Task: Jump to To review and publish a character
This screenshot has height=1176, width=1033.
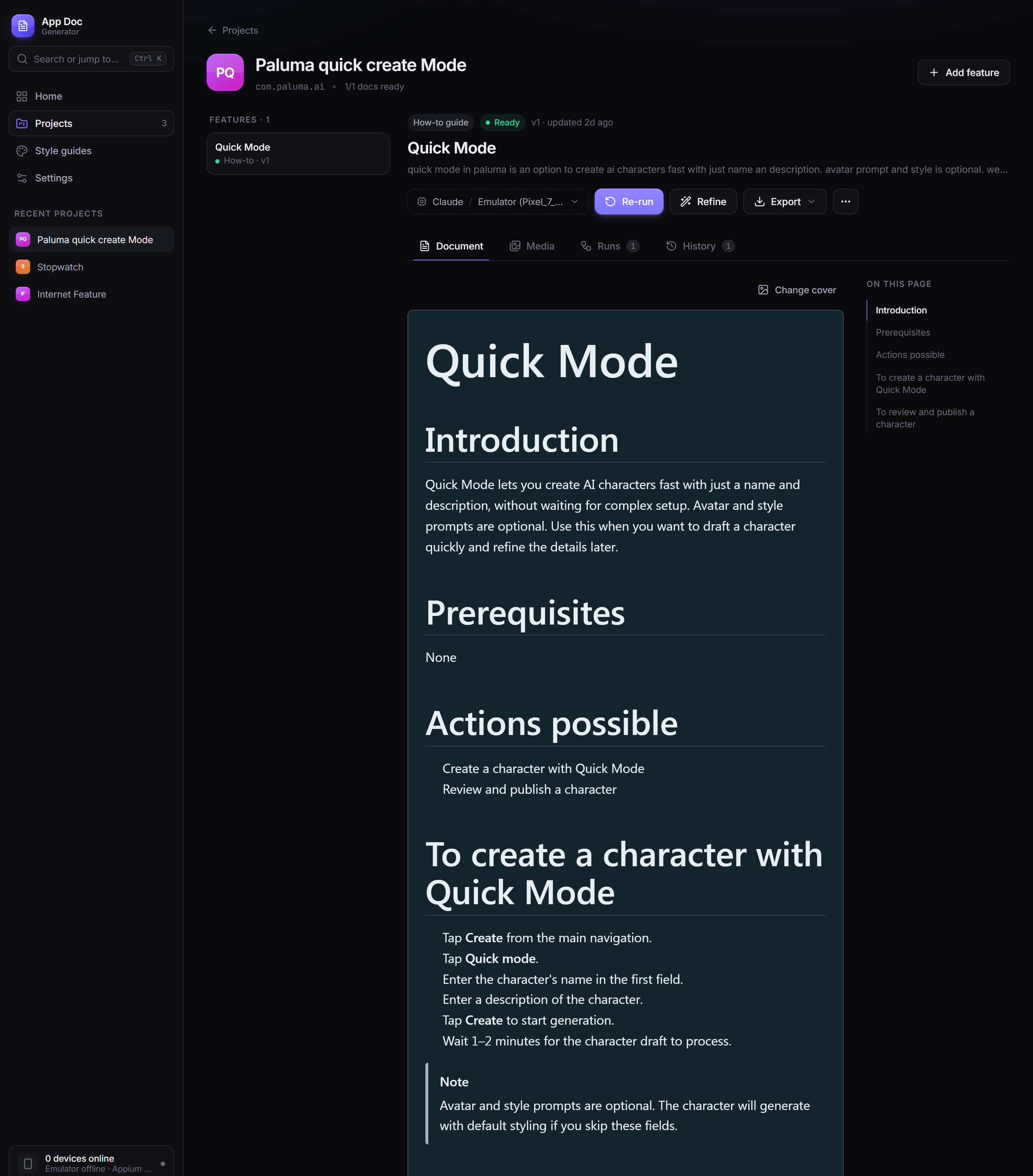Action: [925, 418]
